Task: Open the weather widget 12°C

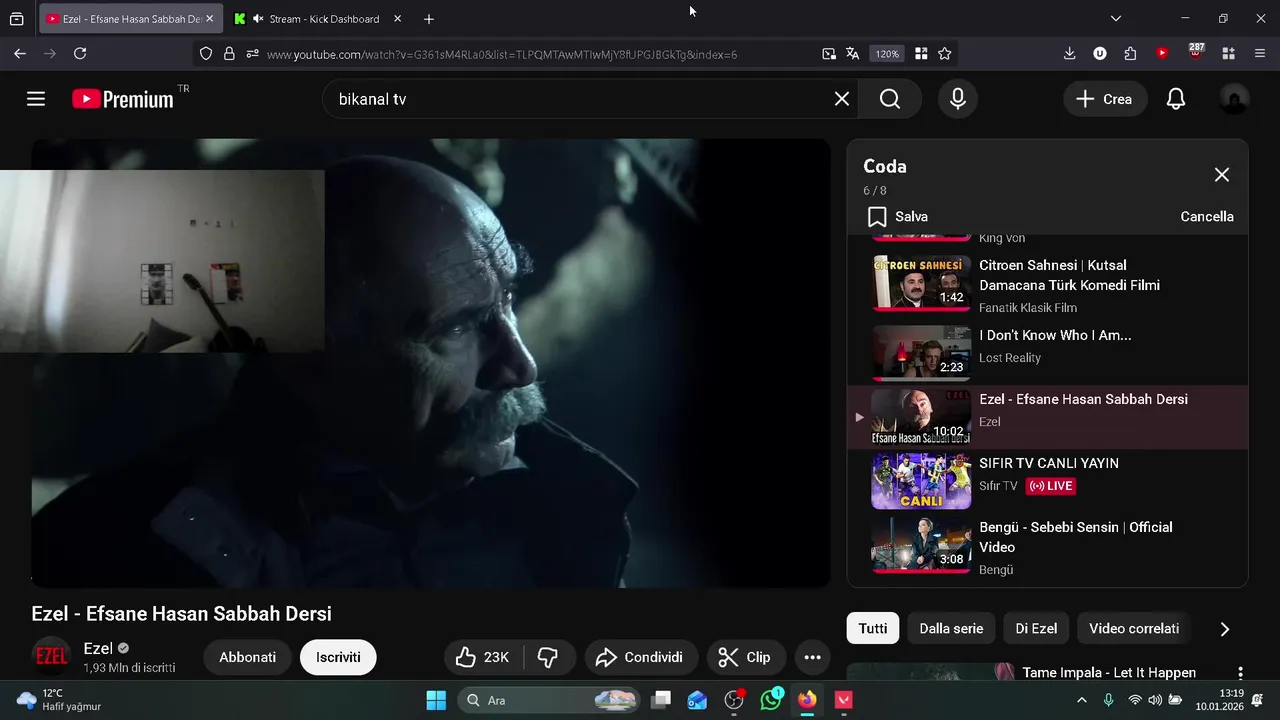Action: [58, 700]
